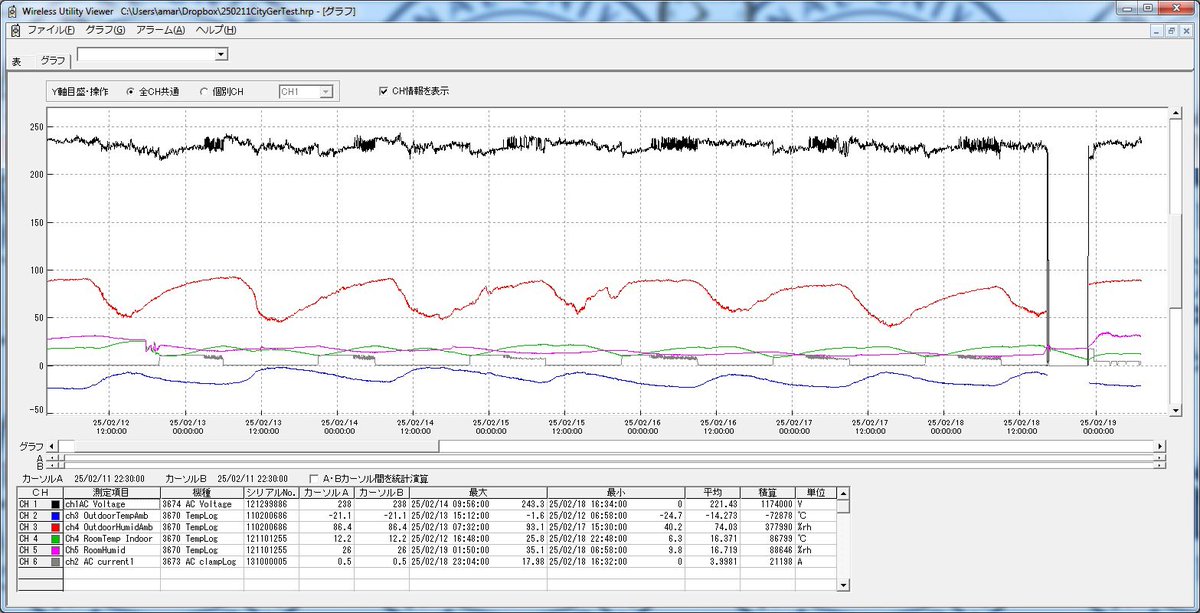Screen dimensions: 1200x613
Task: Click the document icon in menu bar
Action: click(14, 30)
